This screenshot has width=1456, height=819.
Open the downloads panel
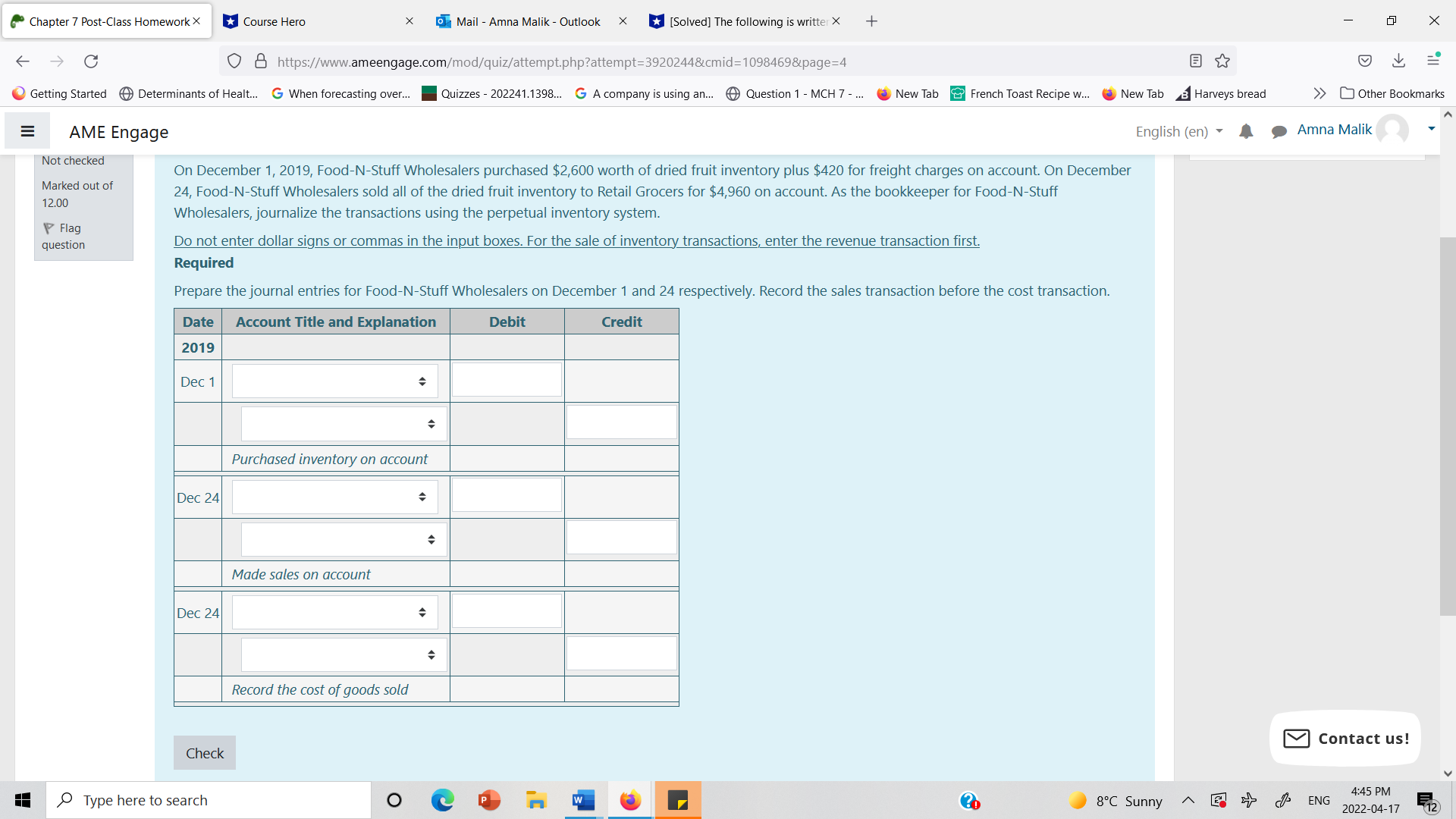coord(1398,61)
